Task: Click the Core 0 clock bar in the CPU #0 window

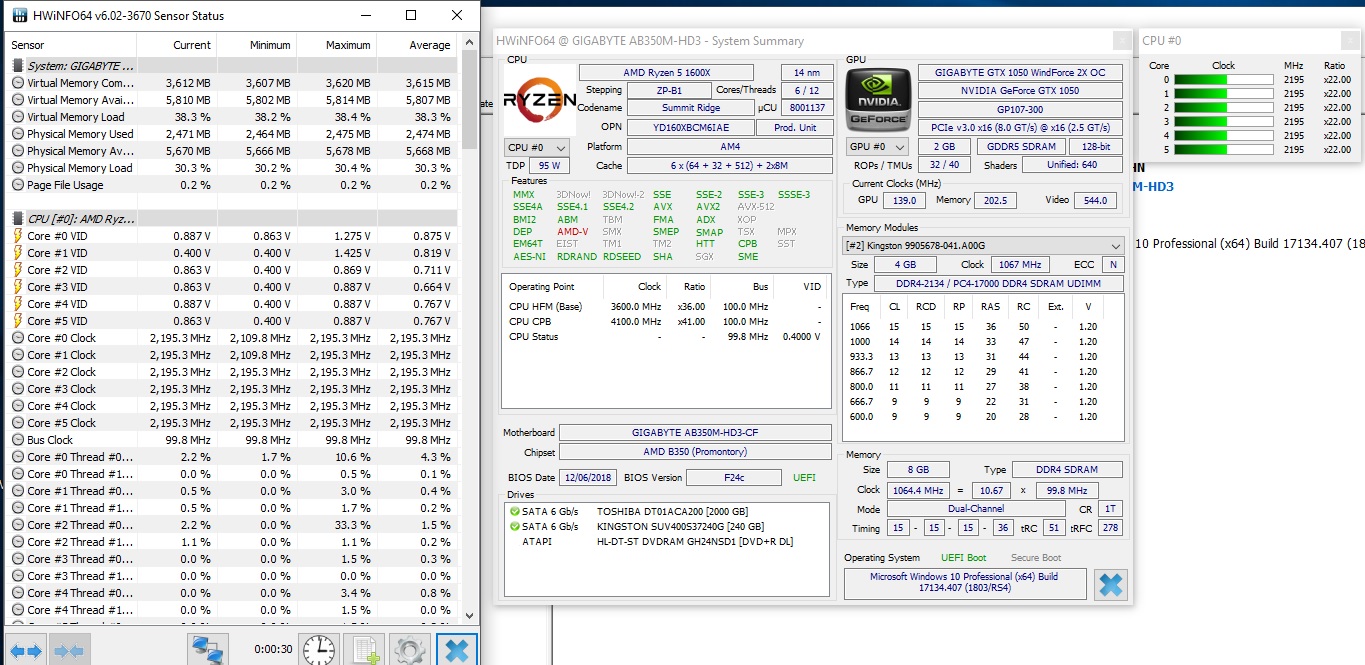Action: pyautogui.click(x=1223, y=80)
